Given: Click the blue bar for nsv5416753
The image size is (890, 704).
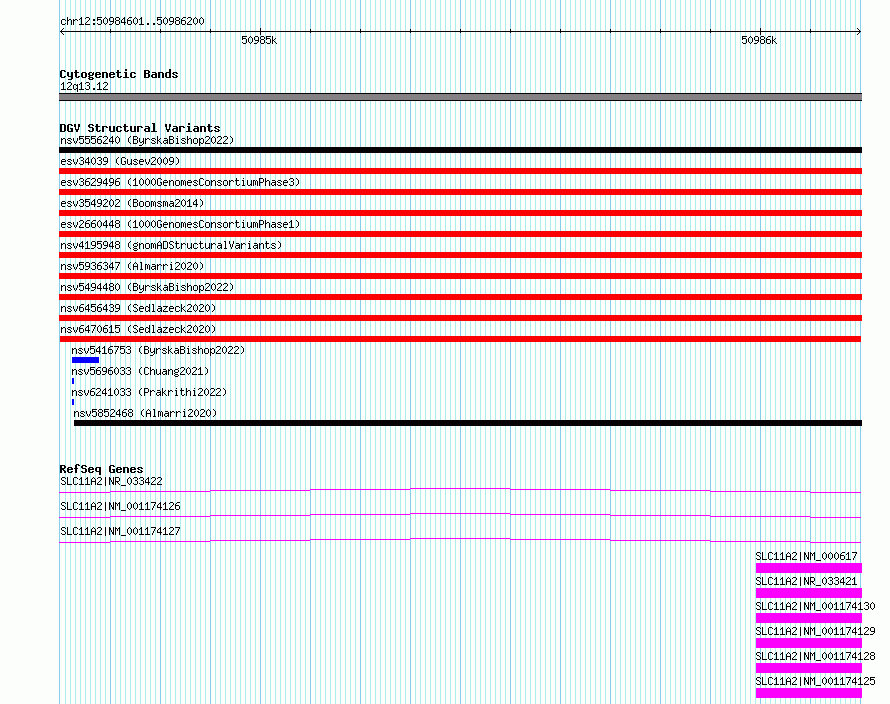Looking at the screenshot, I should (85, 360).
